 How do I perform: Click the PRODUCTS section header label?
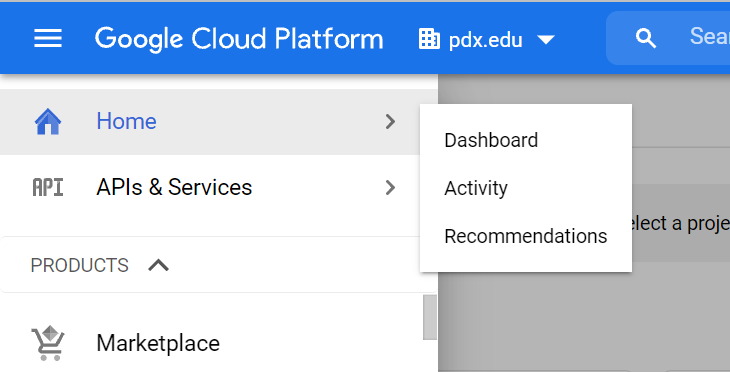pyautogui.click(x=80, y=265)
